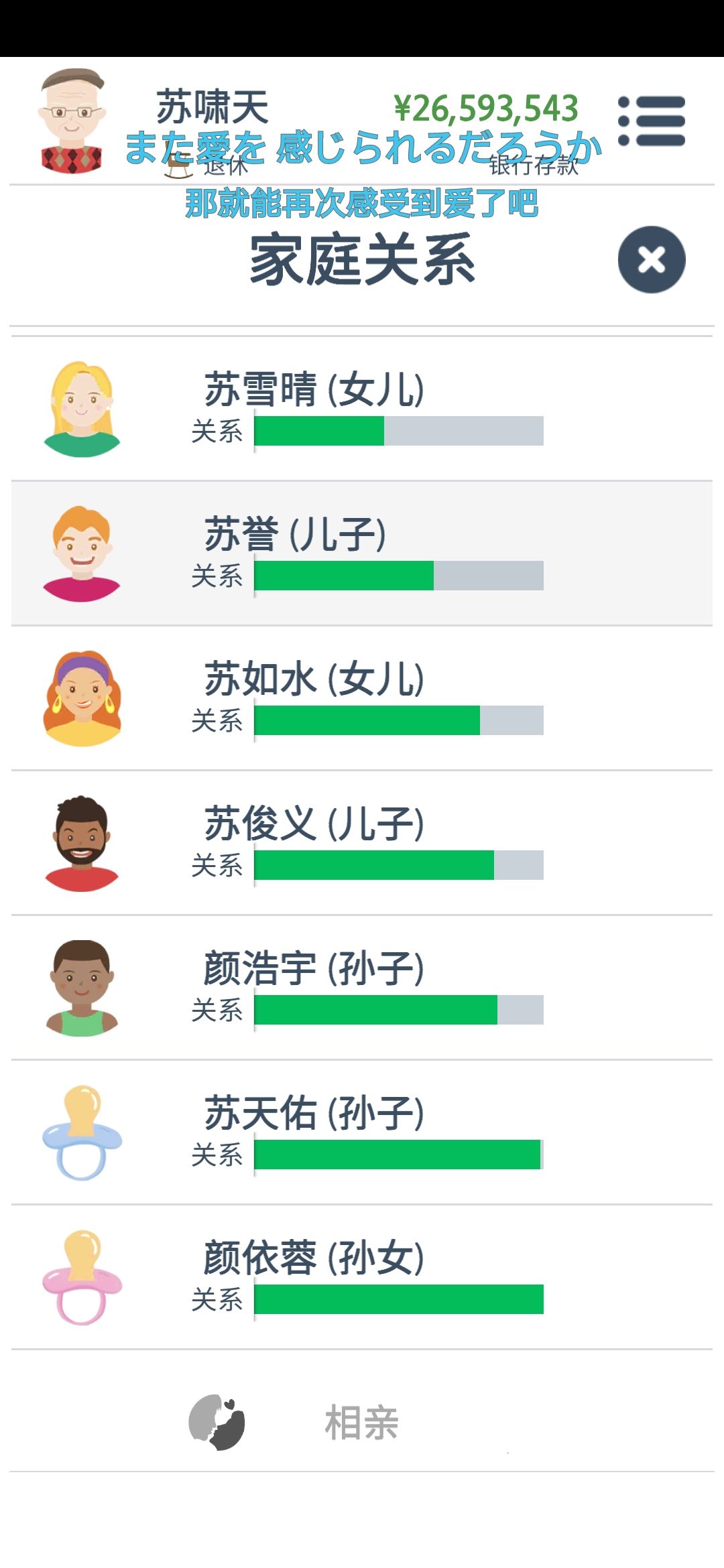The image size is (724, 1568).
Task: Click the 相亲 matchmaking couple icon
Action: coord(217,1423)
